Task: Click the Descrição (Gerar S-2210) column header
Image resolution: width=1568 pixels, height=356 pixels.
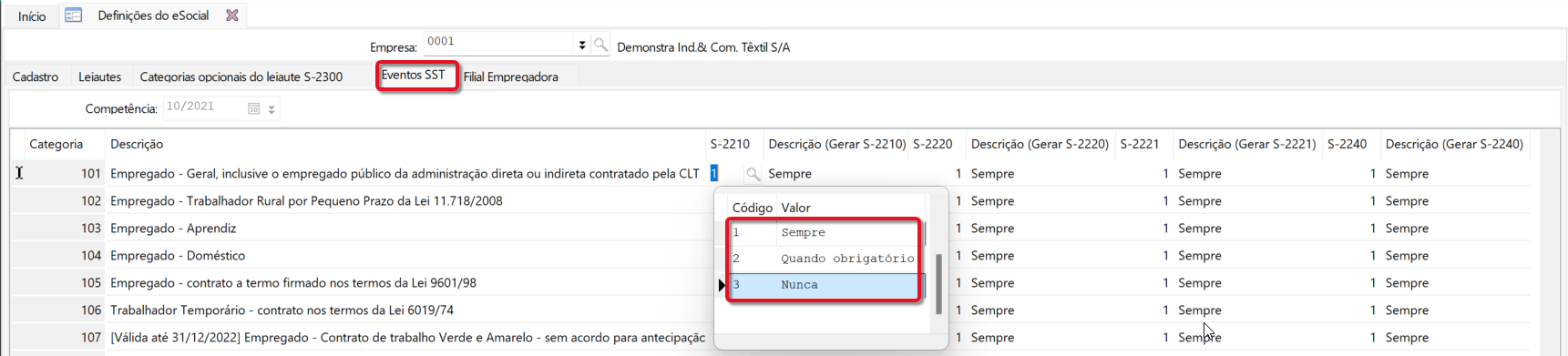Action: [x=837, y=144]
